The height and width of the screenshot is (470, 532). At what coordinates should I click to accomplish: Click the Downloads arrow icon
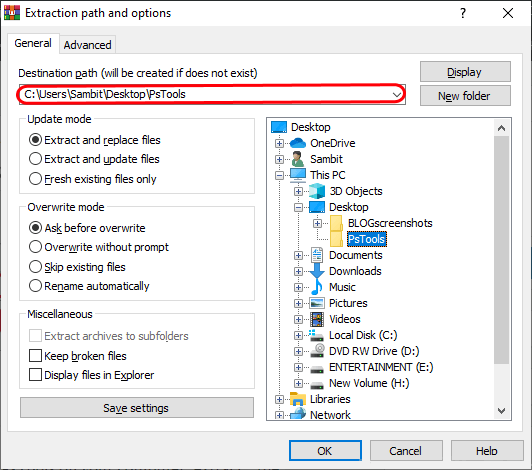coord(317,271)
